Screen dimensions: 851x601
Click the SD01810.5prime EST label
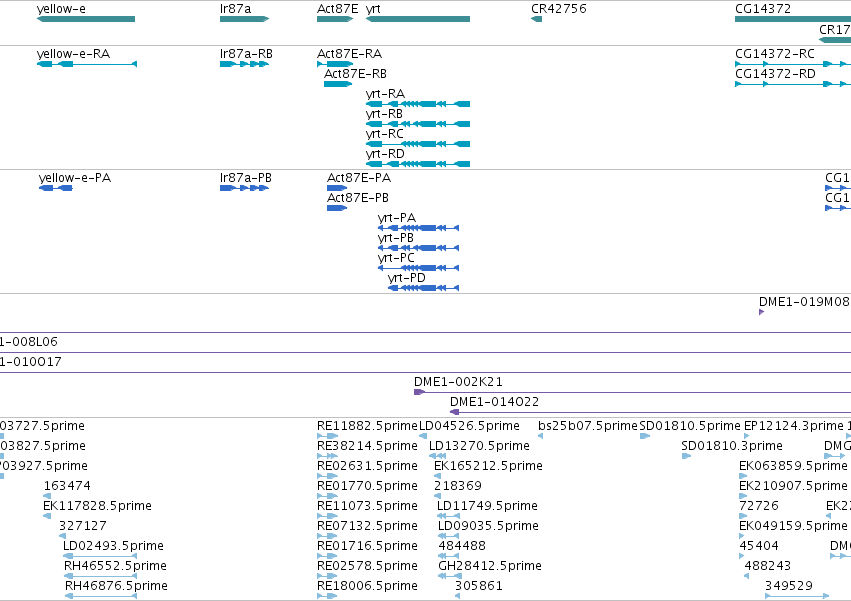tap(690, 426)
